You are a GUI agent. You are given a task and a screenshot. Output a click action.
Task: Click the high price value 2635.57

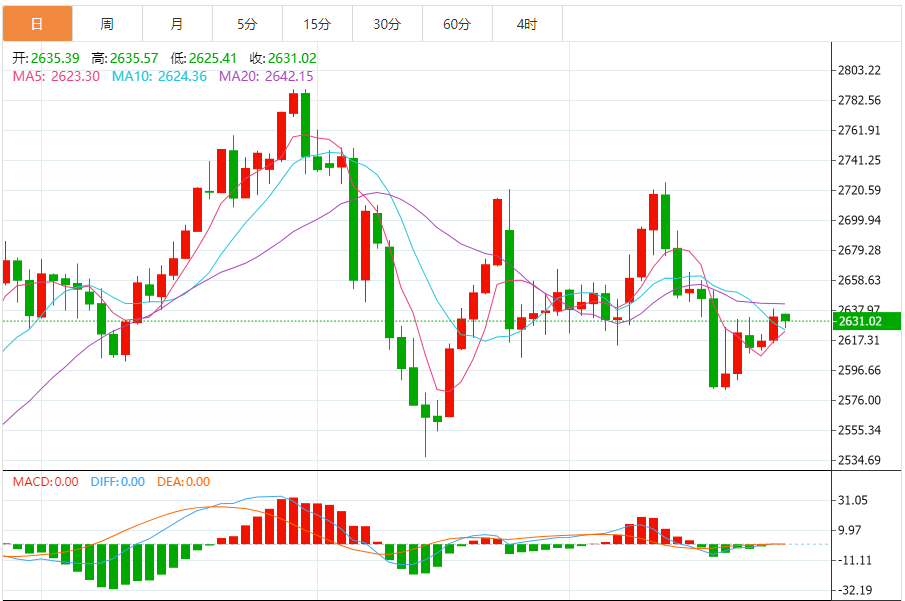(x=134, y=58)
